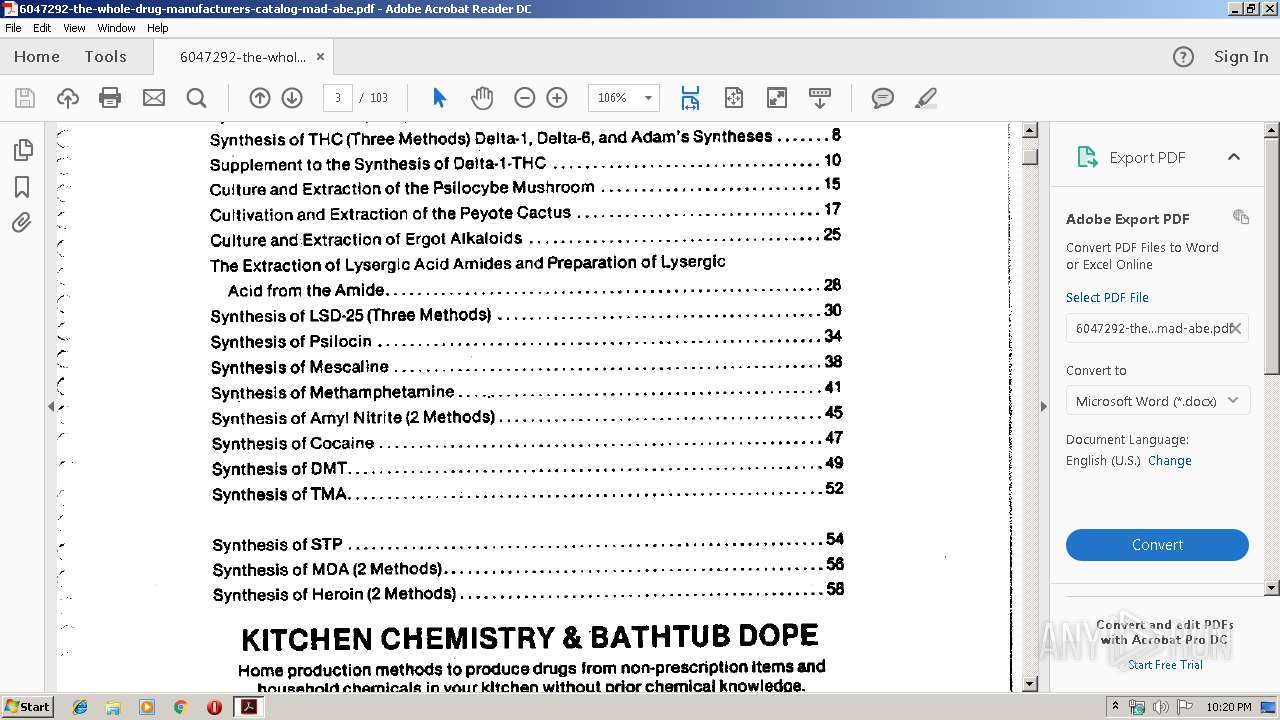Screen dimensions: 1280x720
Task: Click the fit width scrolling icon
Action: (x=690, y=98)
